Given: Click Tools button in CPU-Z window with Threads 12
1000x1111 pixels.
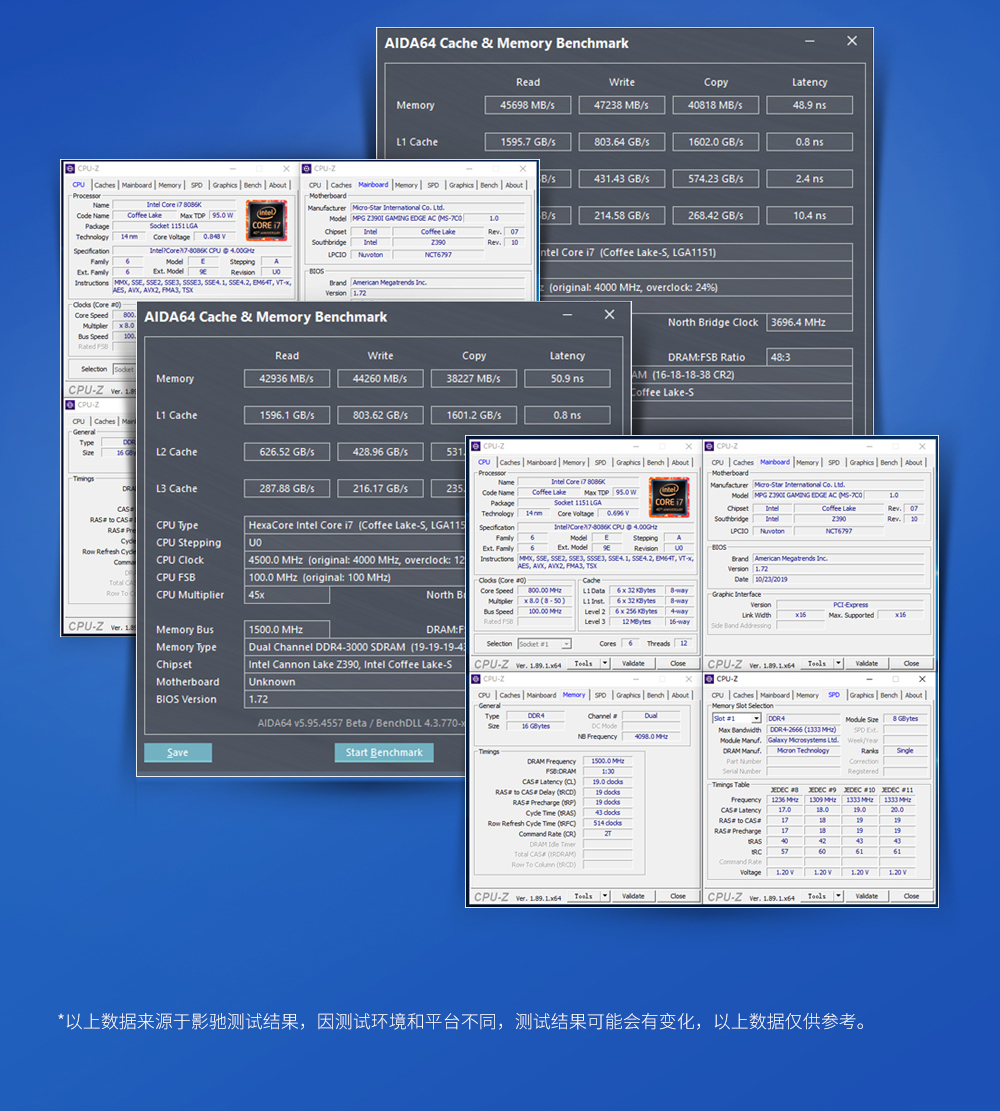Looking at the screenshot, I should pos(583,664).
